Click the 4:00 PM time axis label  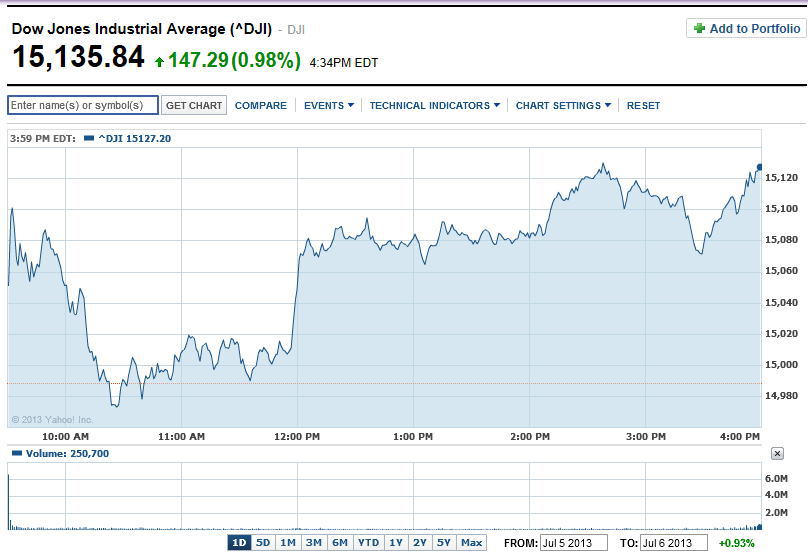pyautogui.click(x=739, y=437)
